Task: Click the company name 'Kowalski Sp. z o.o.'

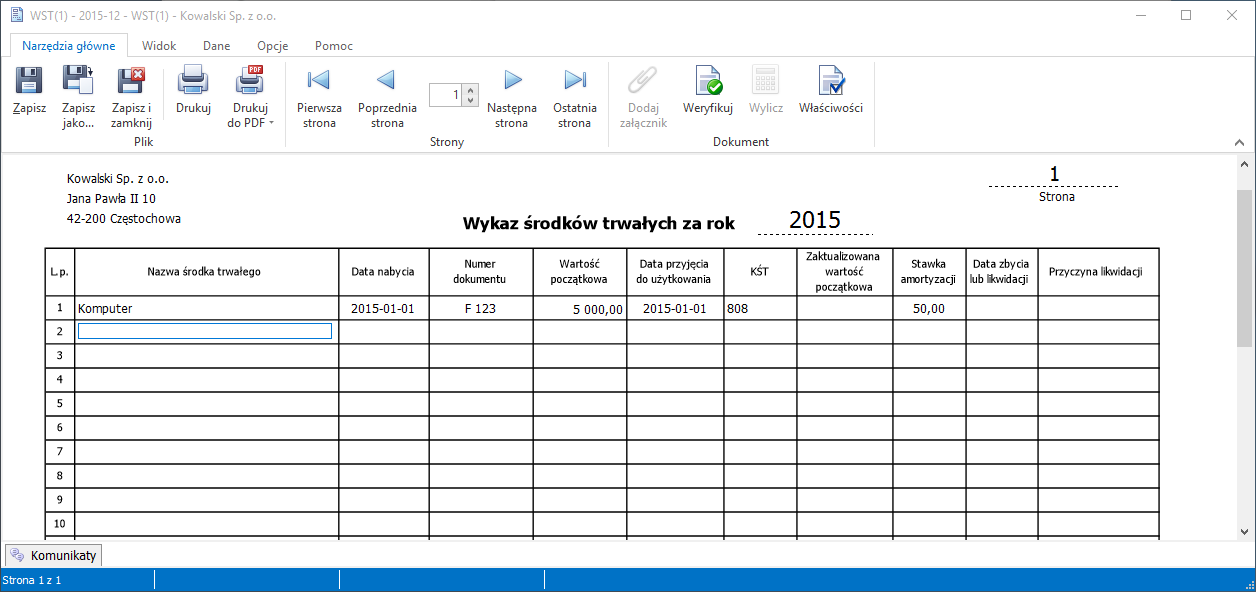Action: point(118,179)
